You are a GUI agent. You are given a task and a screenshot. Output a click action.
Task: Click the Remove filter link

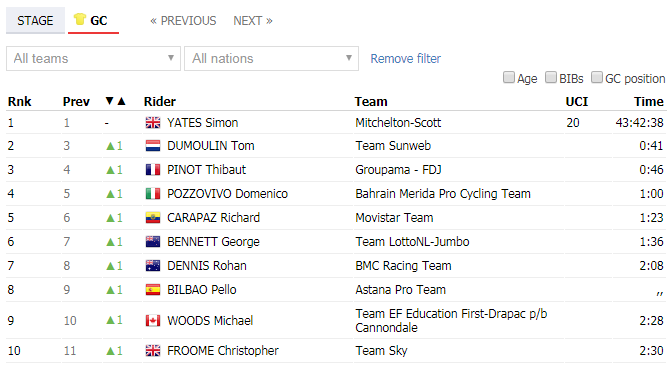tap(405, 59)
